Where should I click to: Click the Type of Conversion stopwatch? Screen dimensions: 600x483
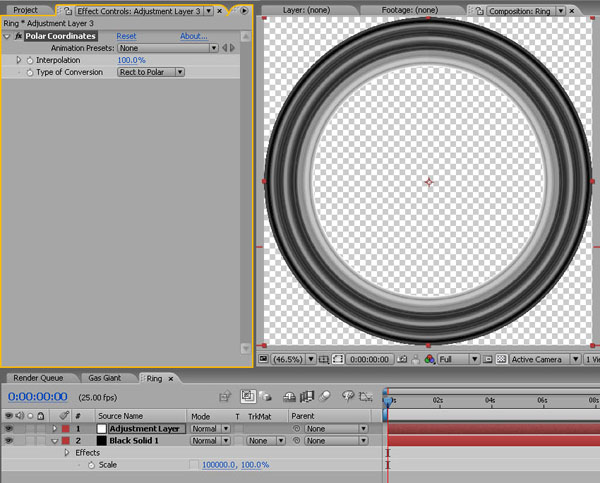29,72
